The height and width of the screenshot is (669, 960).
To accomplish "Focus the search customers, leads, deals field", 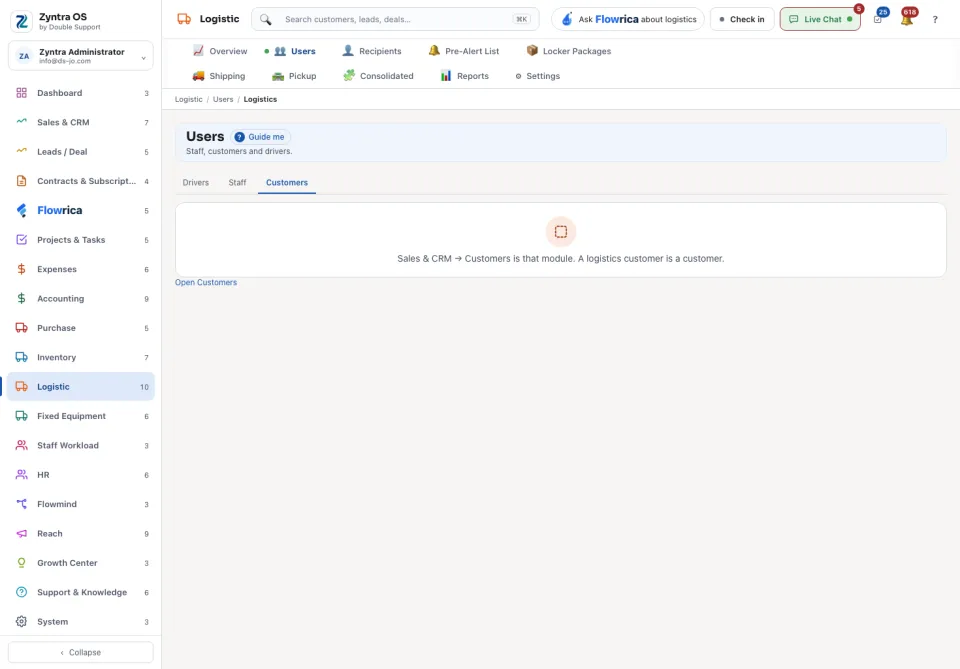I will (396, 20).
